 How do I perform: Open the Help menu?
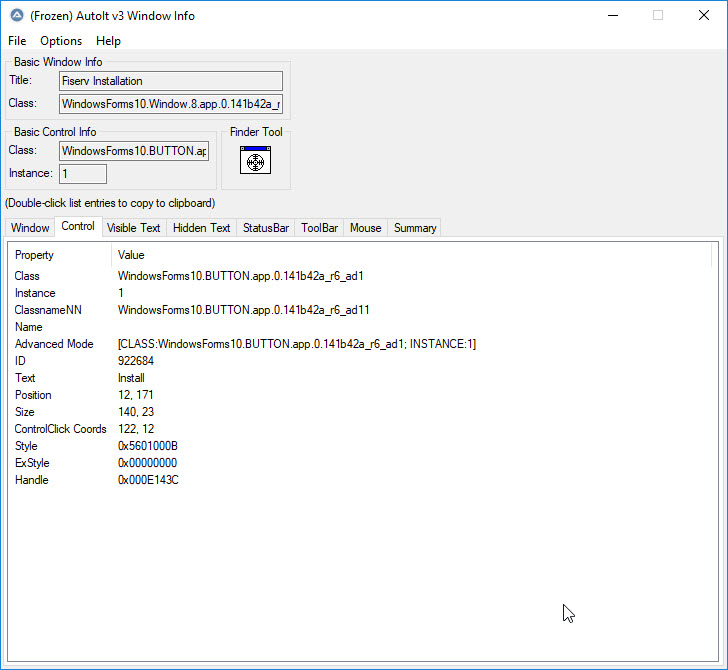point(108,41)
